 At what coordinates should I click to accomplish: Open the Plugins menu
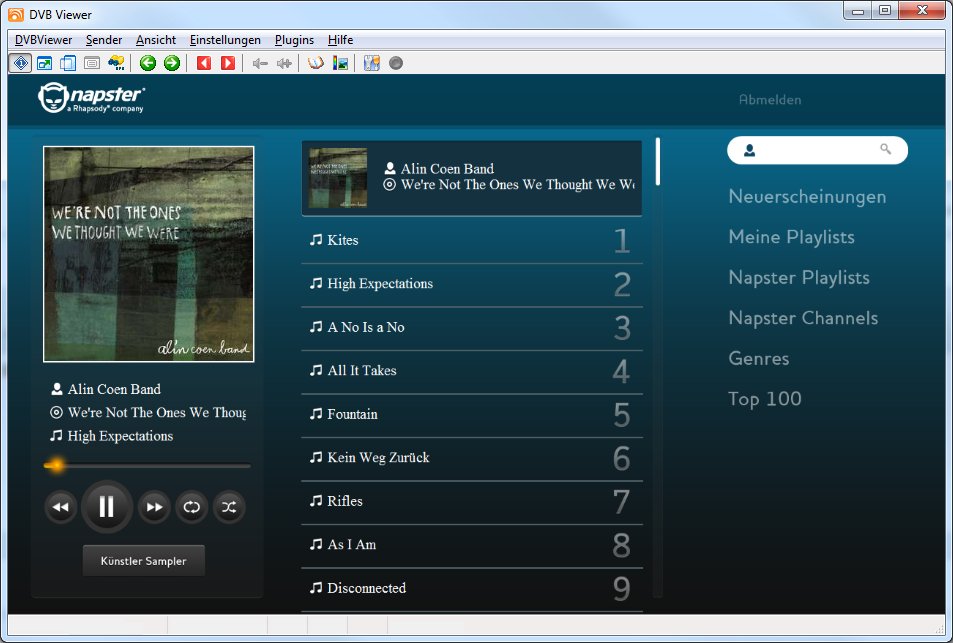click(294, 40)
